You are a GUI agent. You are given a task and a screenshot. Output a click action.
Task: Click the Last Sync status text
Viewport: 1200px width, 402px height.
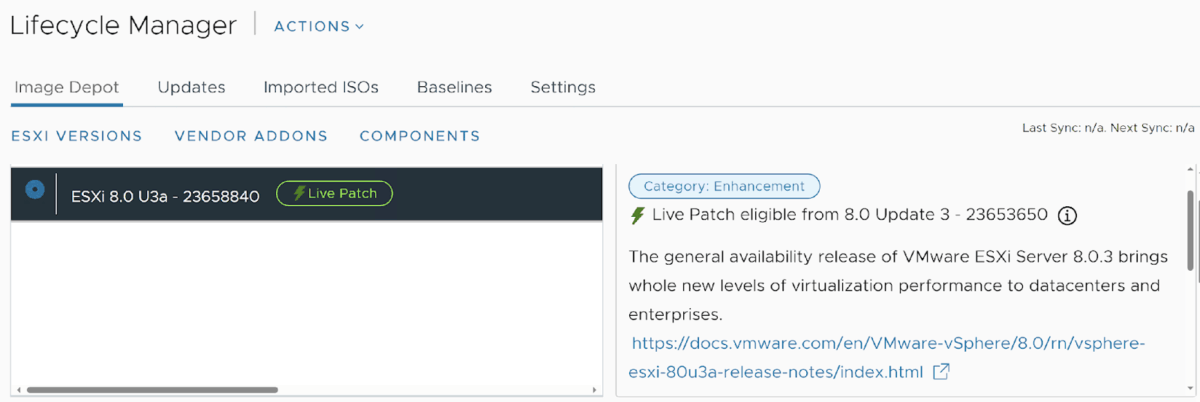(1108, 128)
